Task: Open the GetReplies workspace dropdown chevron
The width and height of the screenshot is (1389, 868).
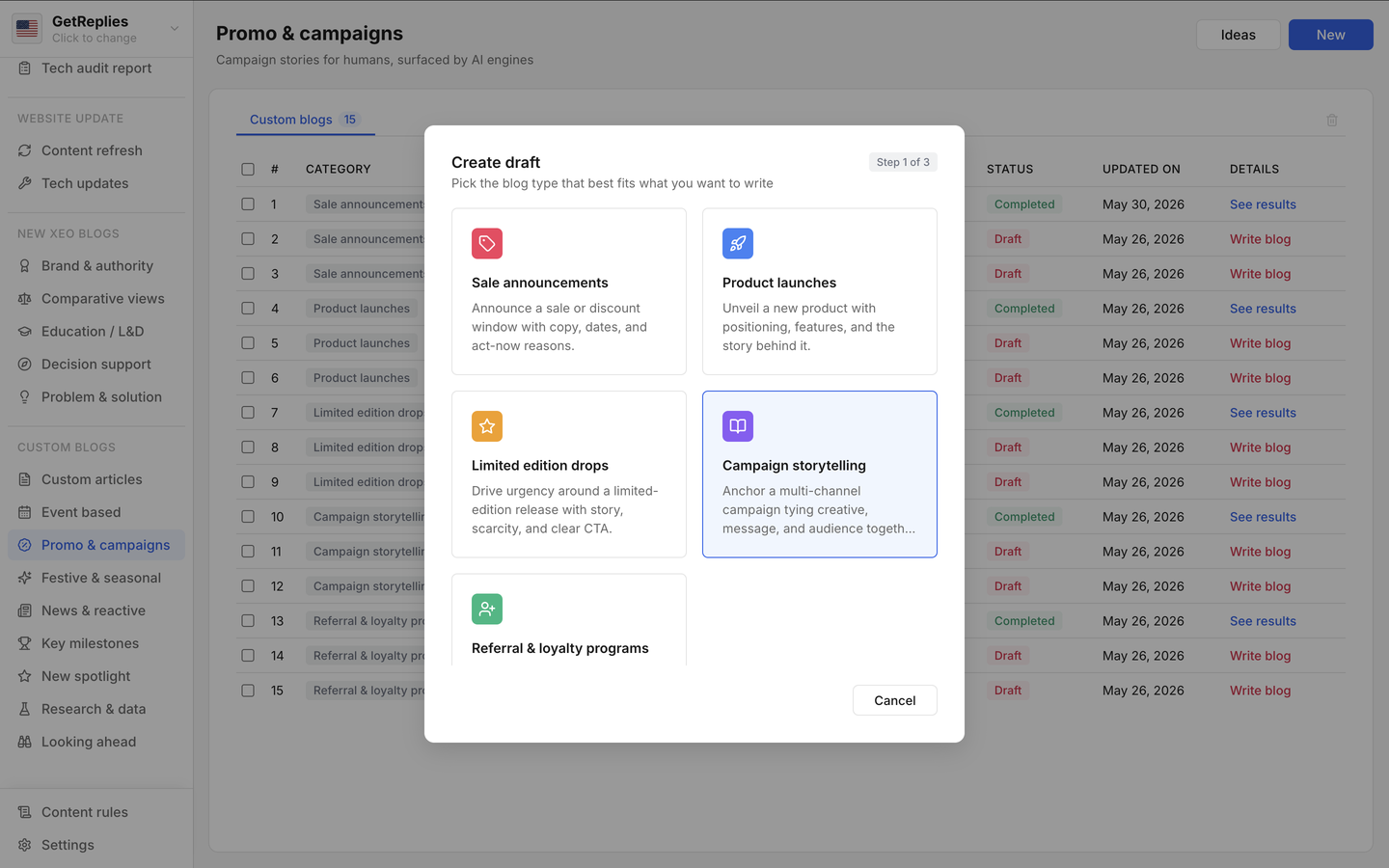Action: click(175, 29)
